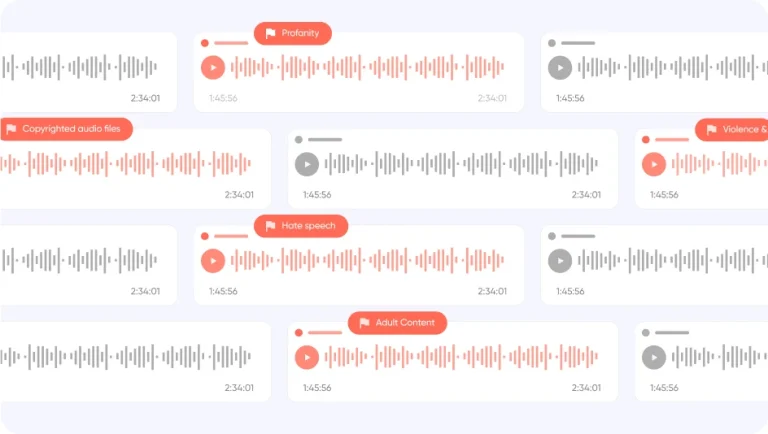The height and width of the screenshot is (434, 768).
Task: Play the gray clip in the top-right card
Action: [560, 68]
